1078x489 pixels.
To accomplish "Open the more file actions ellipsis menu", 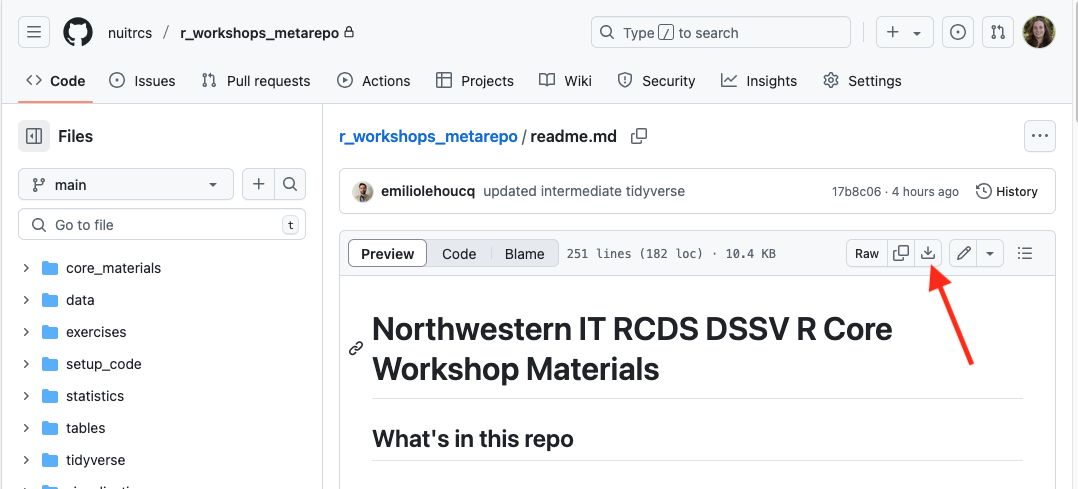I will tap(1040, 136).
